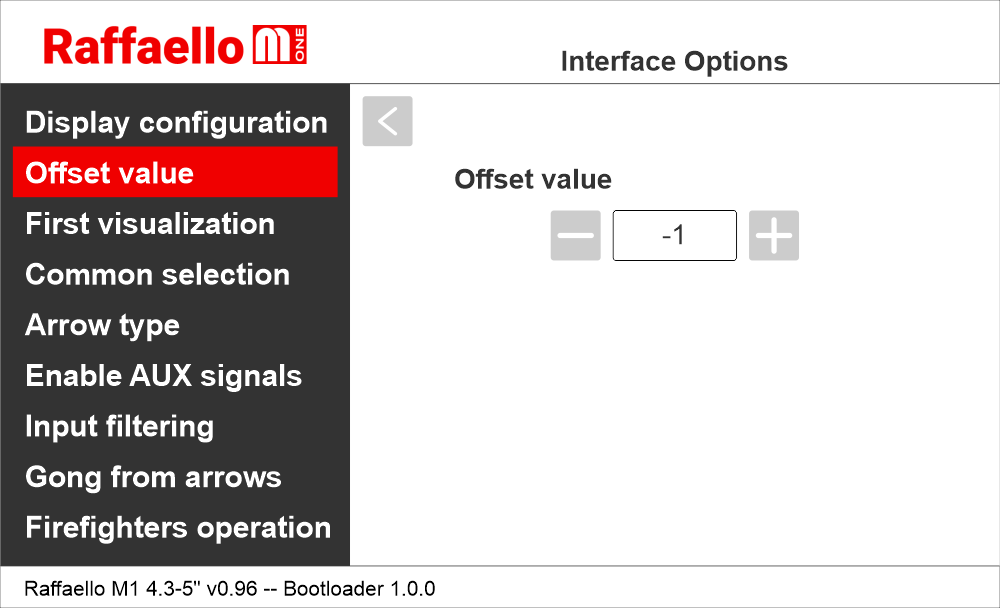Click the red M ONE logo badge
1000x608 pixels.
click(281, 46)
